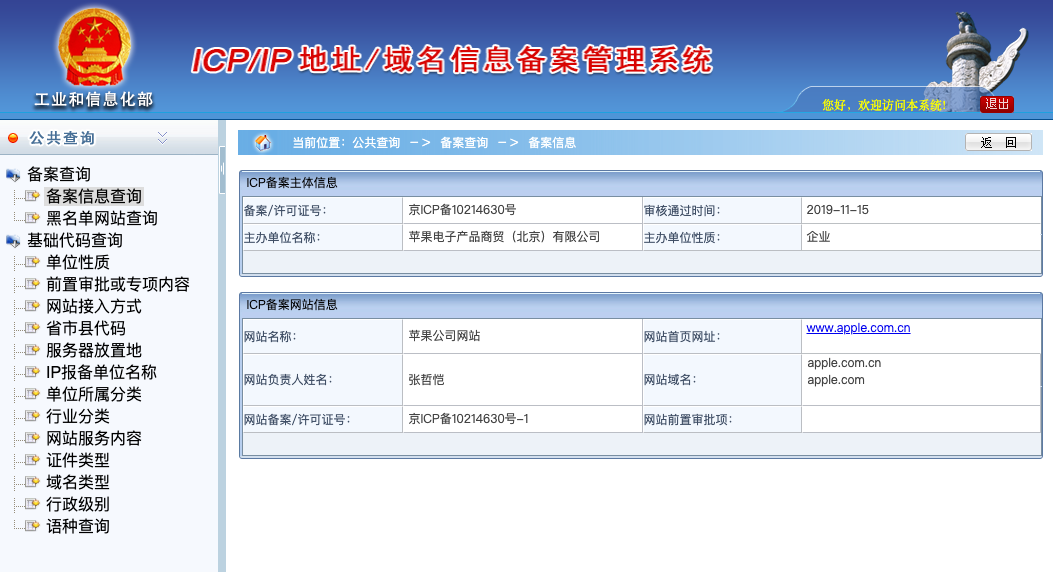This screenshot has width=1053, height=572.
Task: Open 证件类型 lookup
Action: [x=78, y=460]
